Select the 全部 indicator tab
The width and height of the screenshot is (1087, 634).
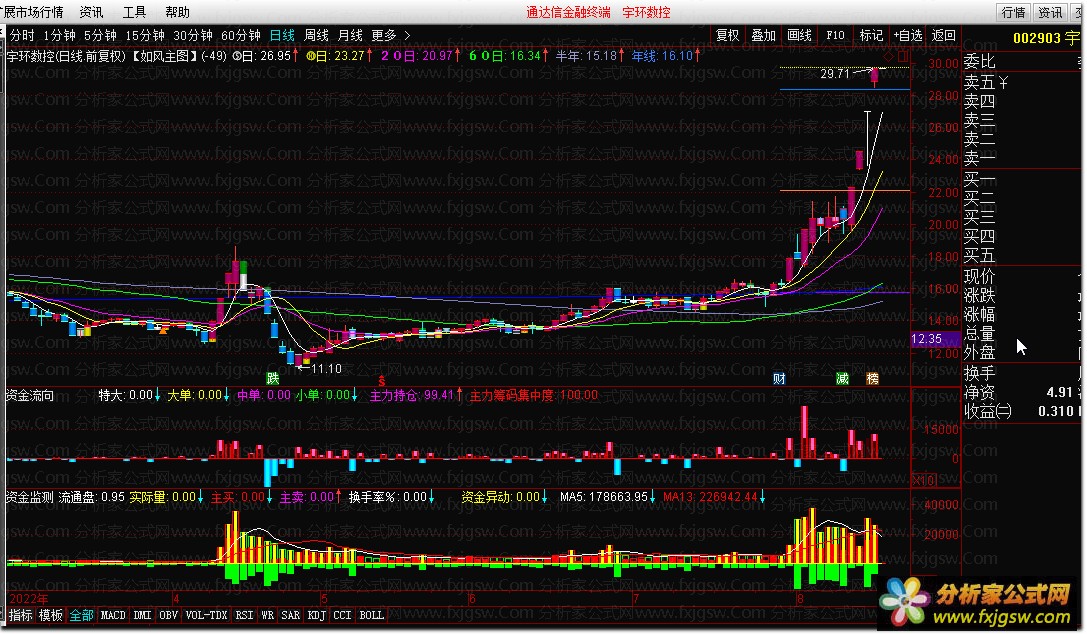click(81, 615)
